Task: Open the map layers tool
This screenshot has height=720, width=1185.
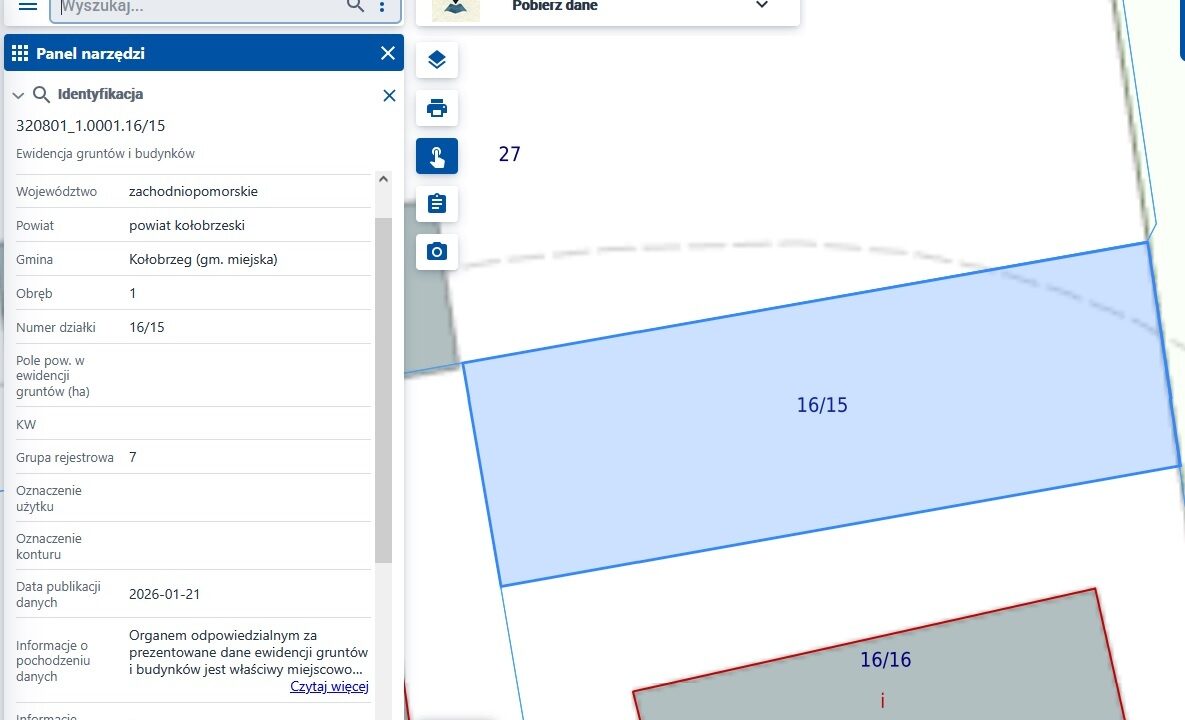Action: click(437, 60)
